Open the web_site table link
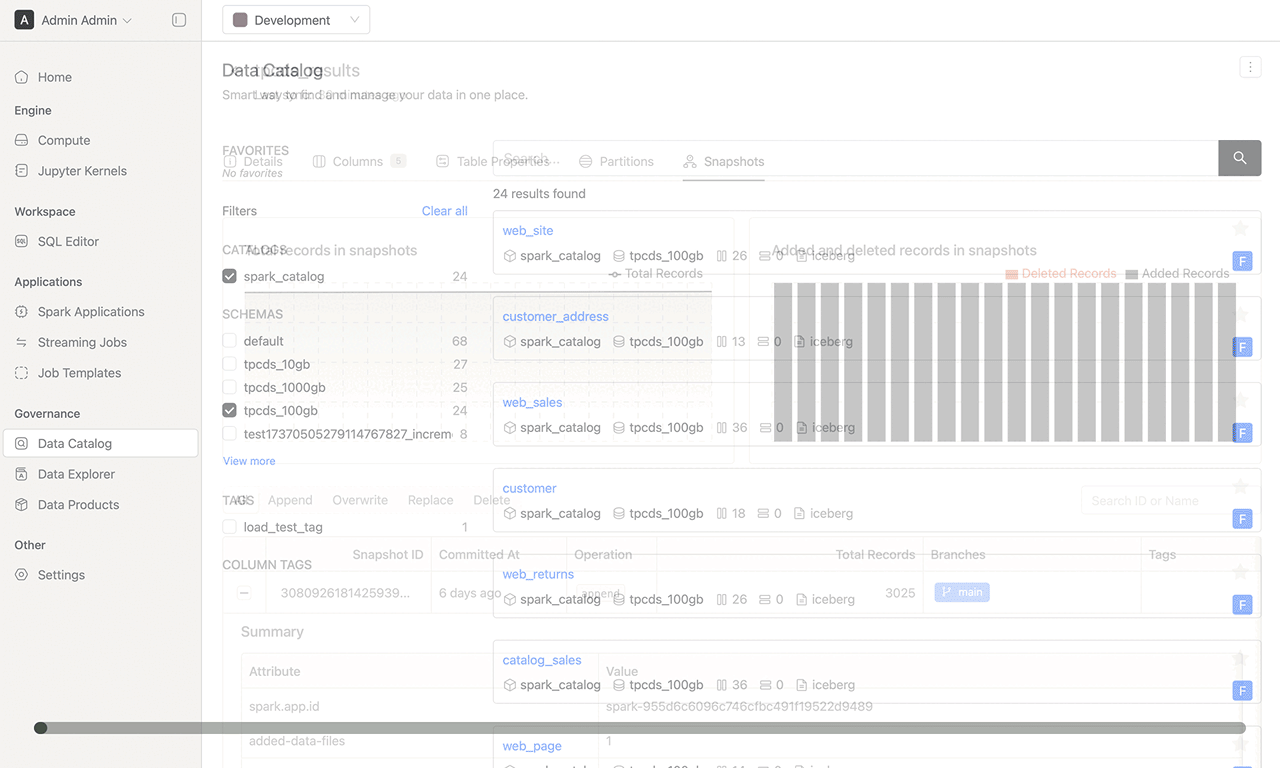 (528, 230)
